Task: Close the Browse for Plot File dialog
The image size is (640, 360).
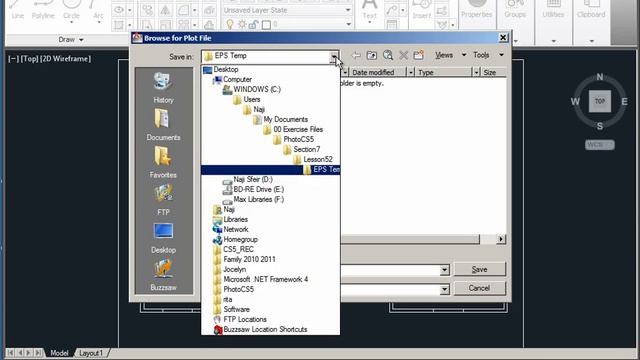Action: 503,38
